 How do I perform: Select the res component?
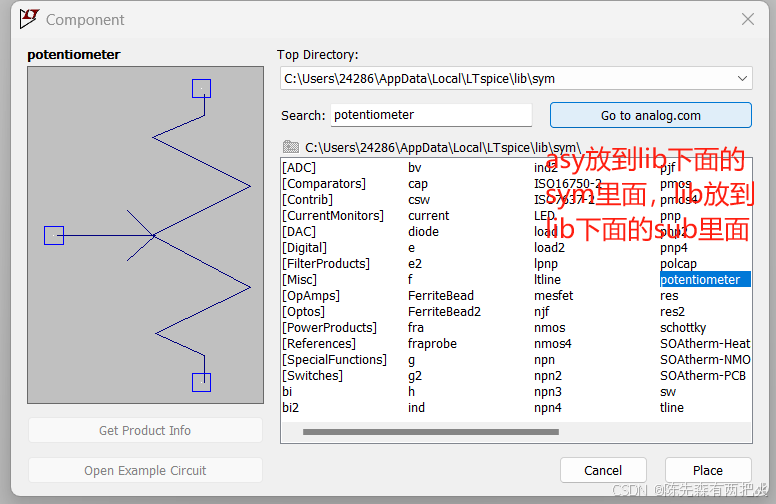669,296
